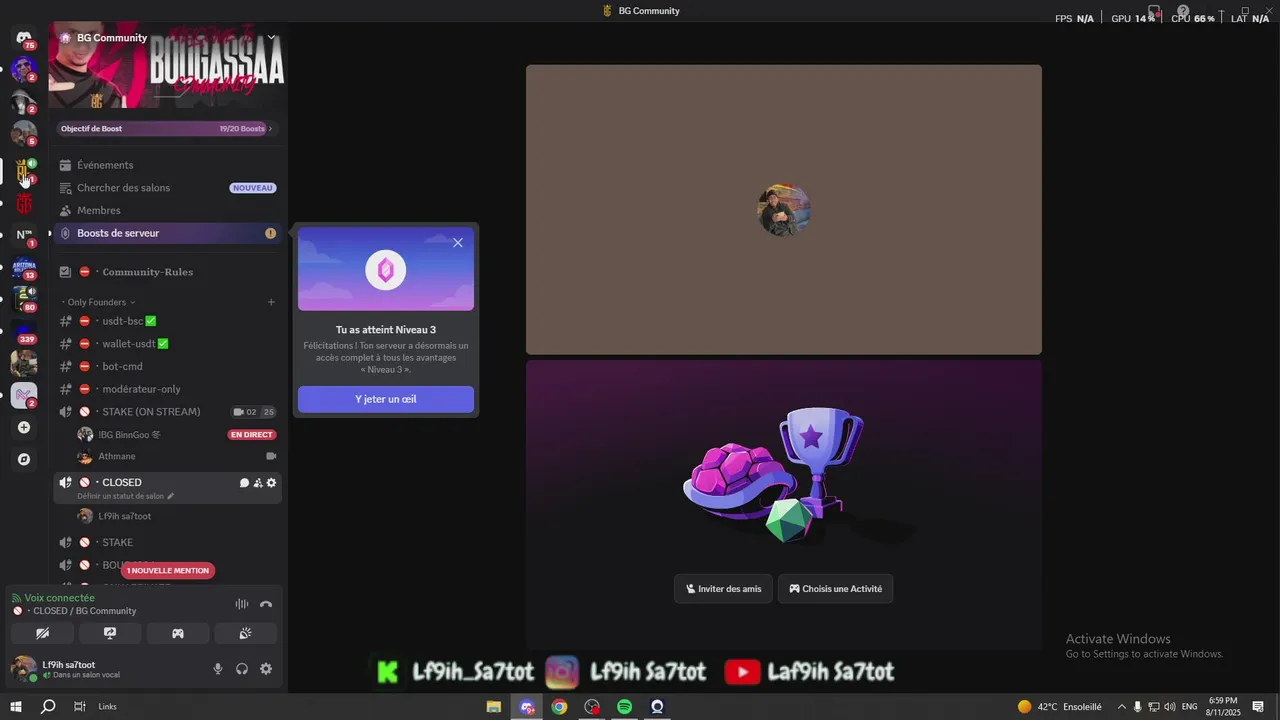Open the Community-Rules channel
Viewport: 1280px width, 720px height.
167,272
